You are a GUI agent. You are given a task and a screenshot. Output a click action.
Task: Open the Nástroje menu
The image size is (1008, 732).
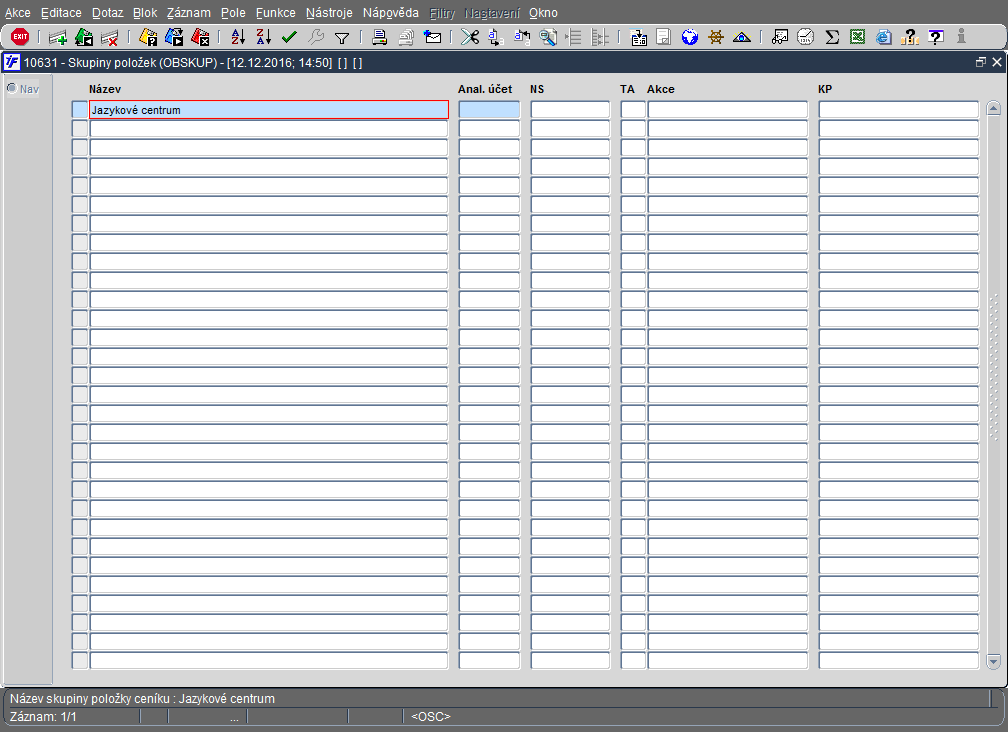click(x=329, y=13)
